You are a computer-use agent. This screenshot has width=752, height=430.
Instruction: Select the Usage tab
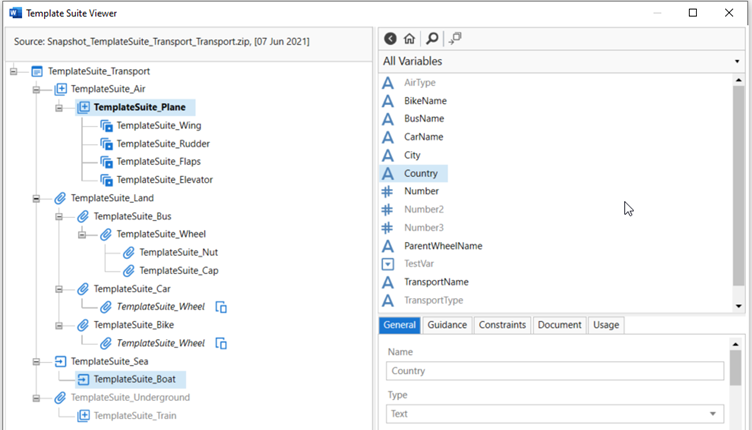tap(605, 325)
